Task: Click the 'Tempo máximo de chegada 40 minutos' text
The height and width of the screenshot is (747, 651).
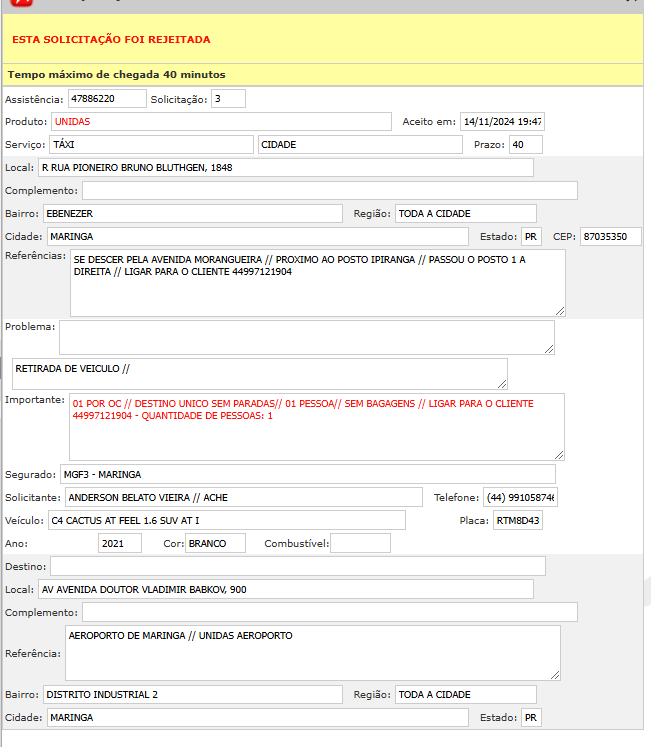Action: coord(116,74)
